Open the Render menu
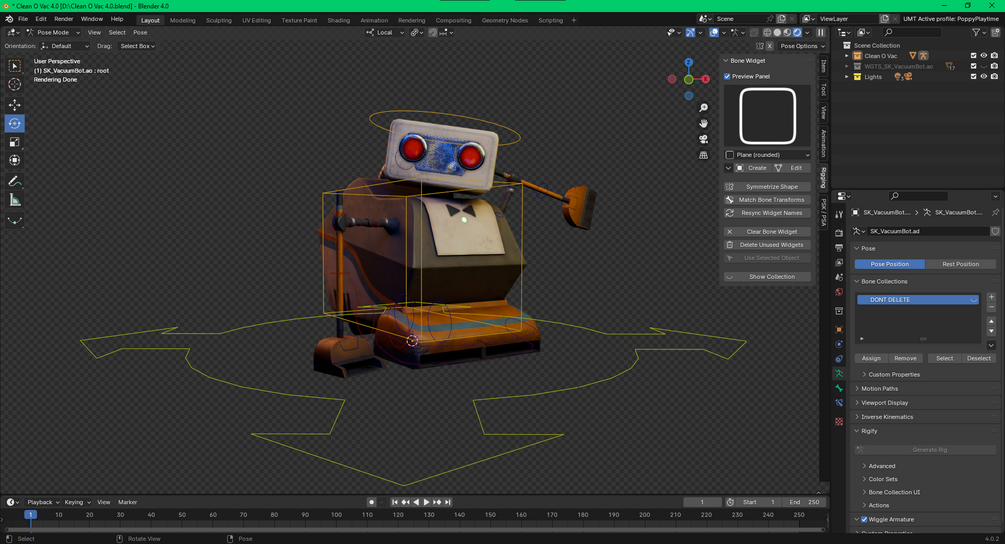The height and width of the screenshot is (544, 1005). (63, 19)
